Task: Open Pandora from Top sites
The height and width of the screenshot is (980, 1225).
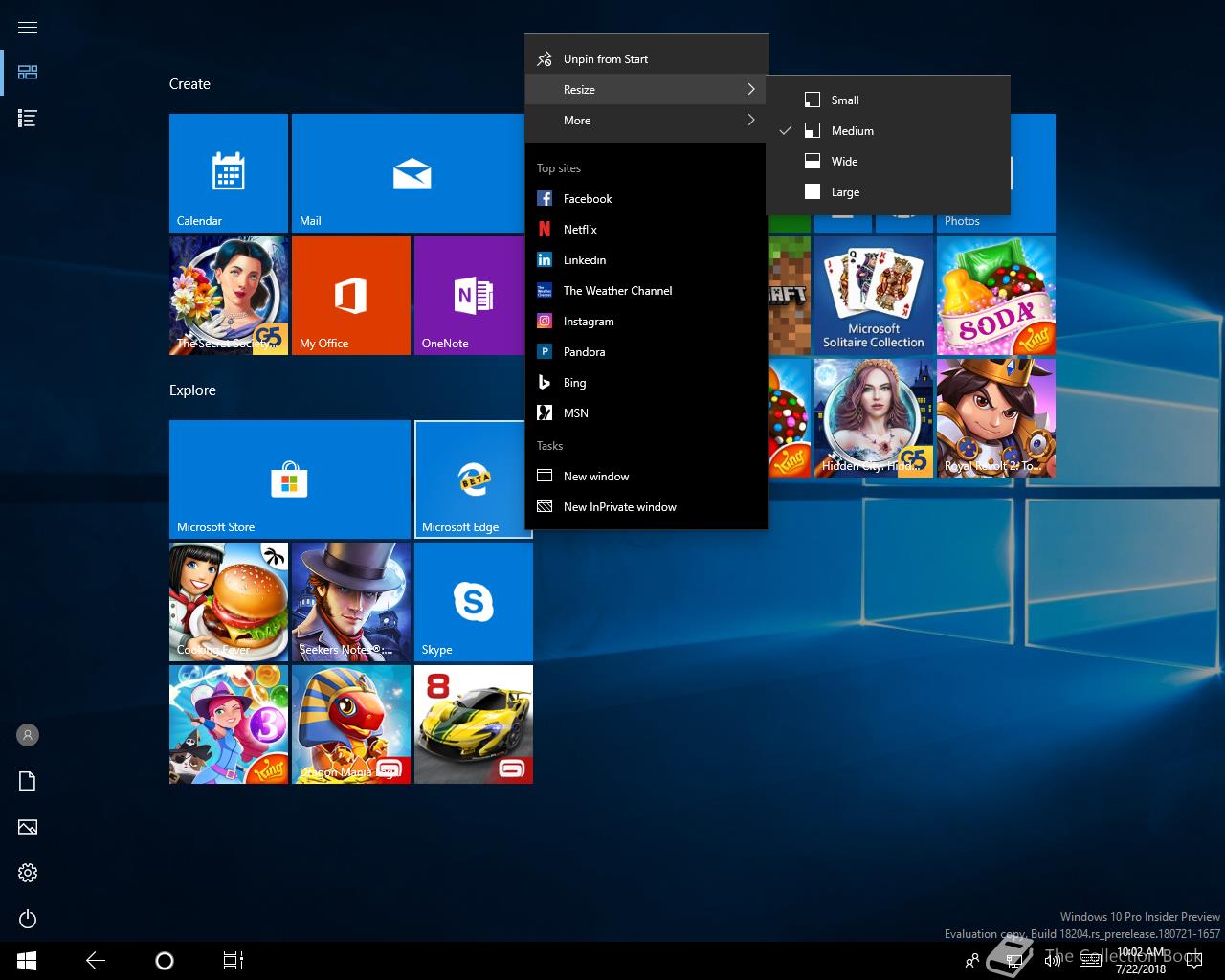Action: (x=647, y=352)
